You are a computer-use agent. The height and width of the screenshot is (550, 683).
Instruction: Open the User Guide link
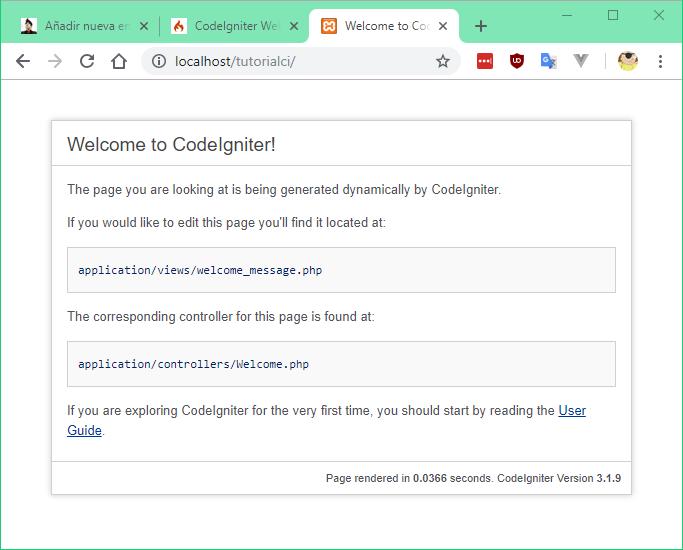(572, 411)
